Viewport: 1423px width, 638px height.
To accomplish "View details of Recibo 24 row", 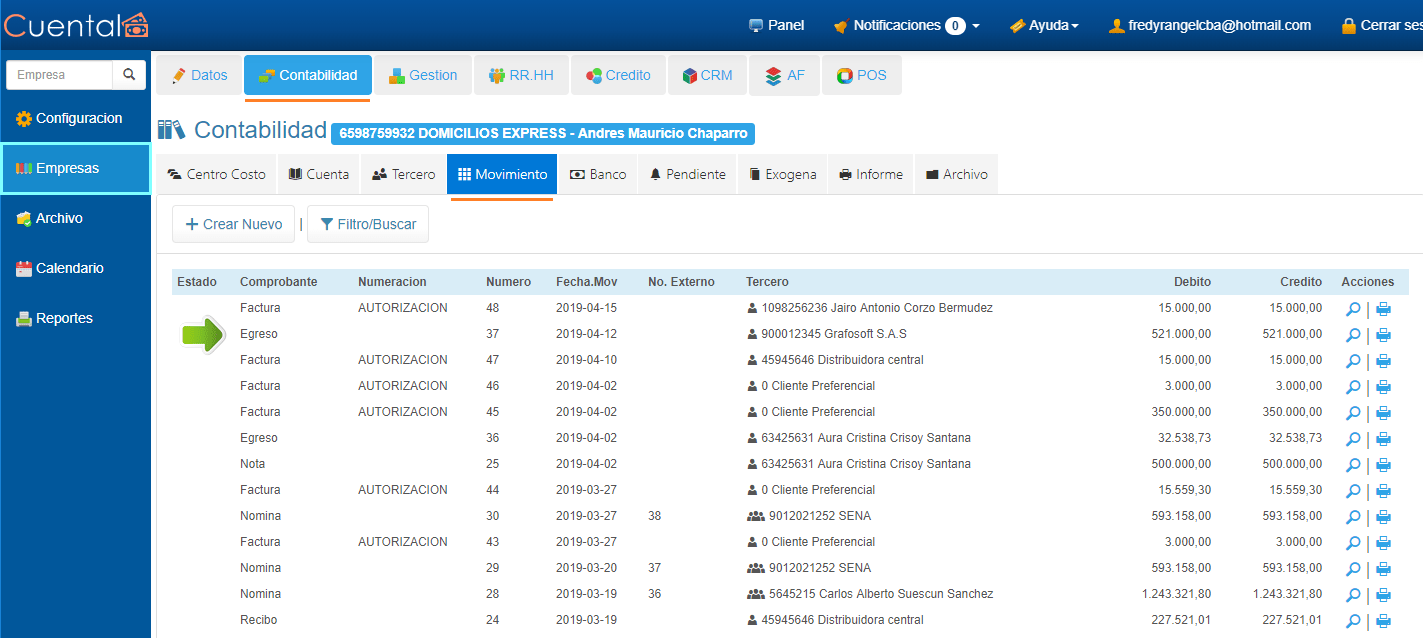I will [1352, 621].
